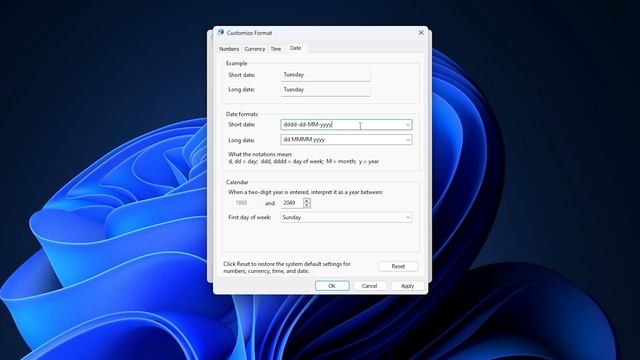640x360 pixels.
Task: Open the Currency tab
Action: (255, 49)
